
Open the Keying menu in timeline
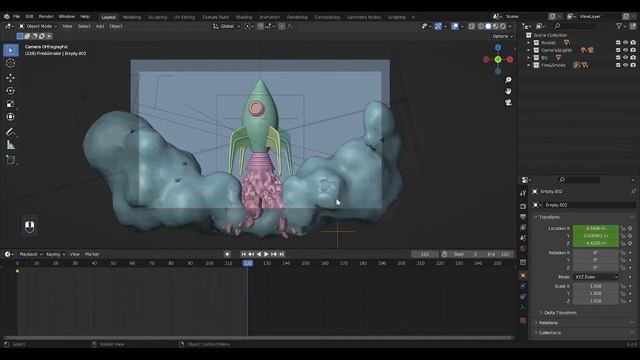(55, 254)
